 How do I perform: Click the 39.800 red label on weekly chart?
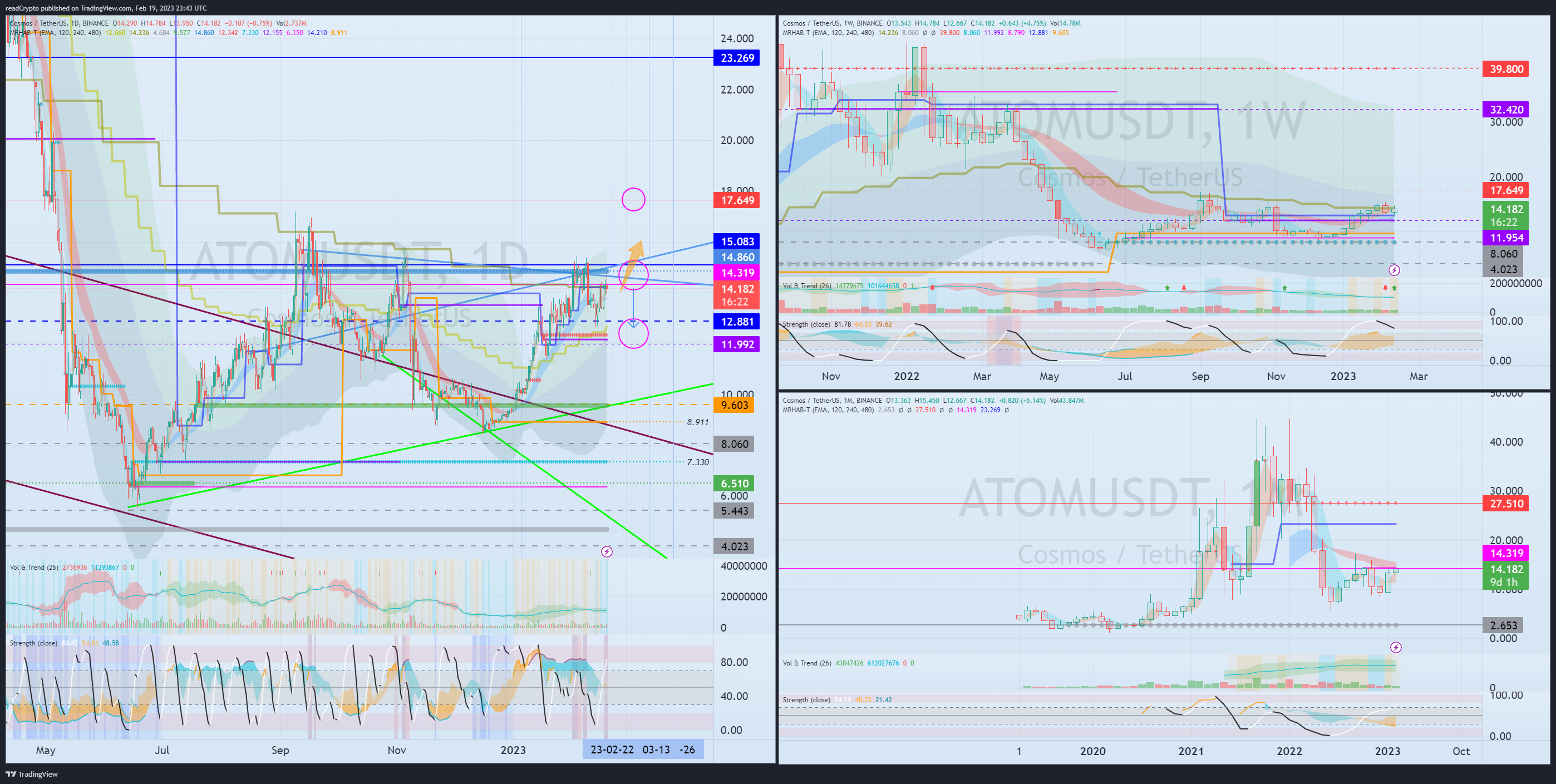tap(1506, 69)
